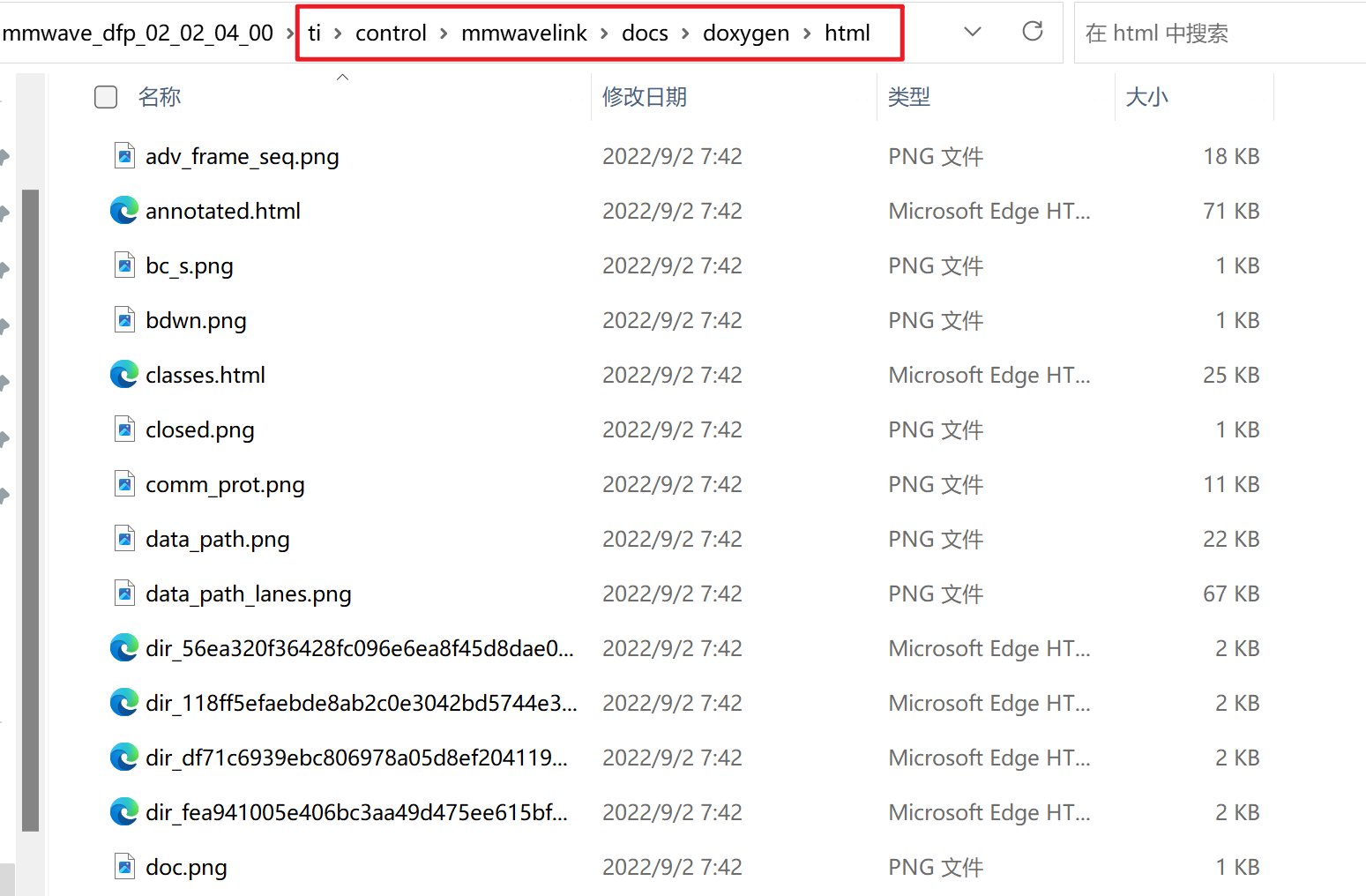Click the Edge icon beside annotated.html
The width and height of the screenshot is (1366, 896).
(124, 211)
